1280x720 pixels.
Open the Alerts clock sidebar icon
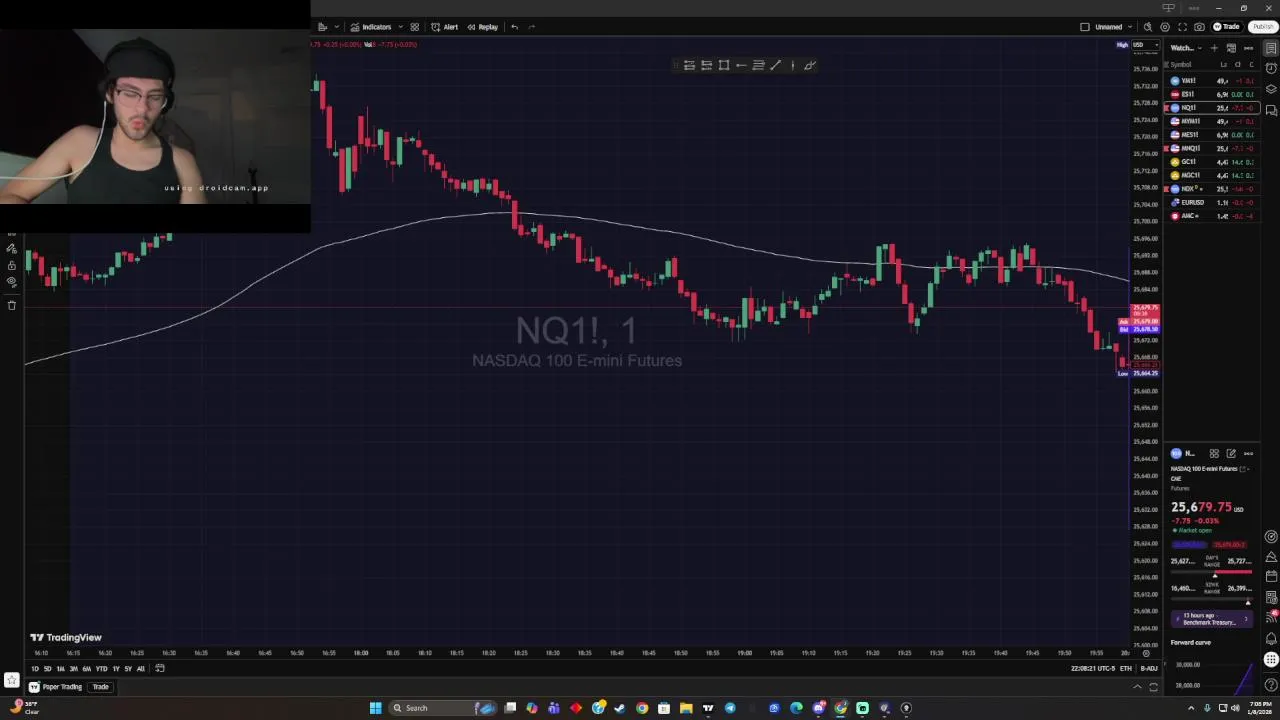(1271, 68)
